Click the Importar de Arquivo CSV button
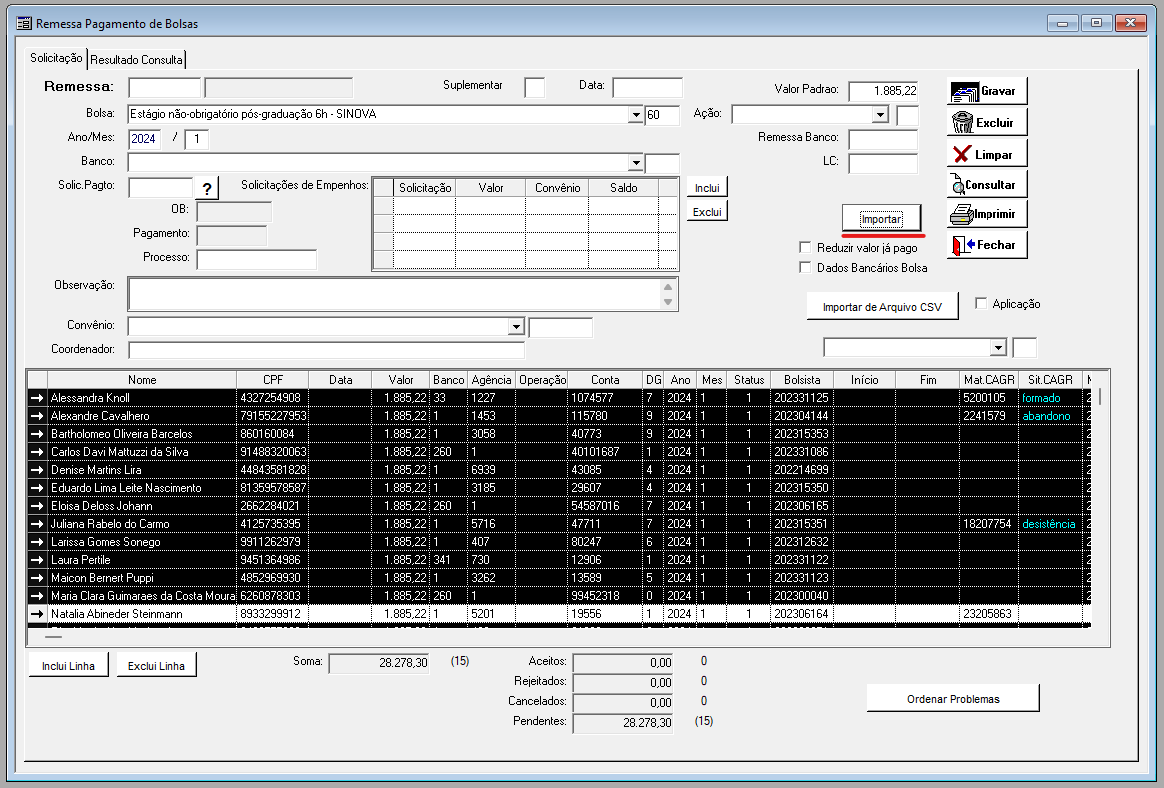Screen dimensions: 1164x788 point(882,307)
